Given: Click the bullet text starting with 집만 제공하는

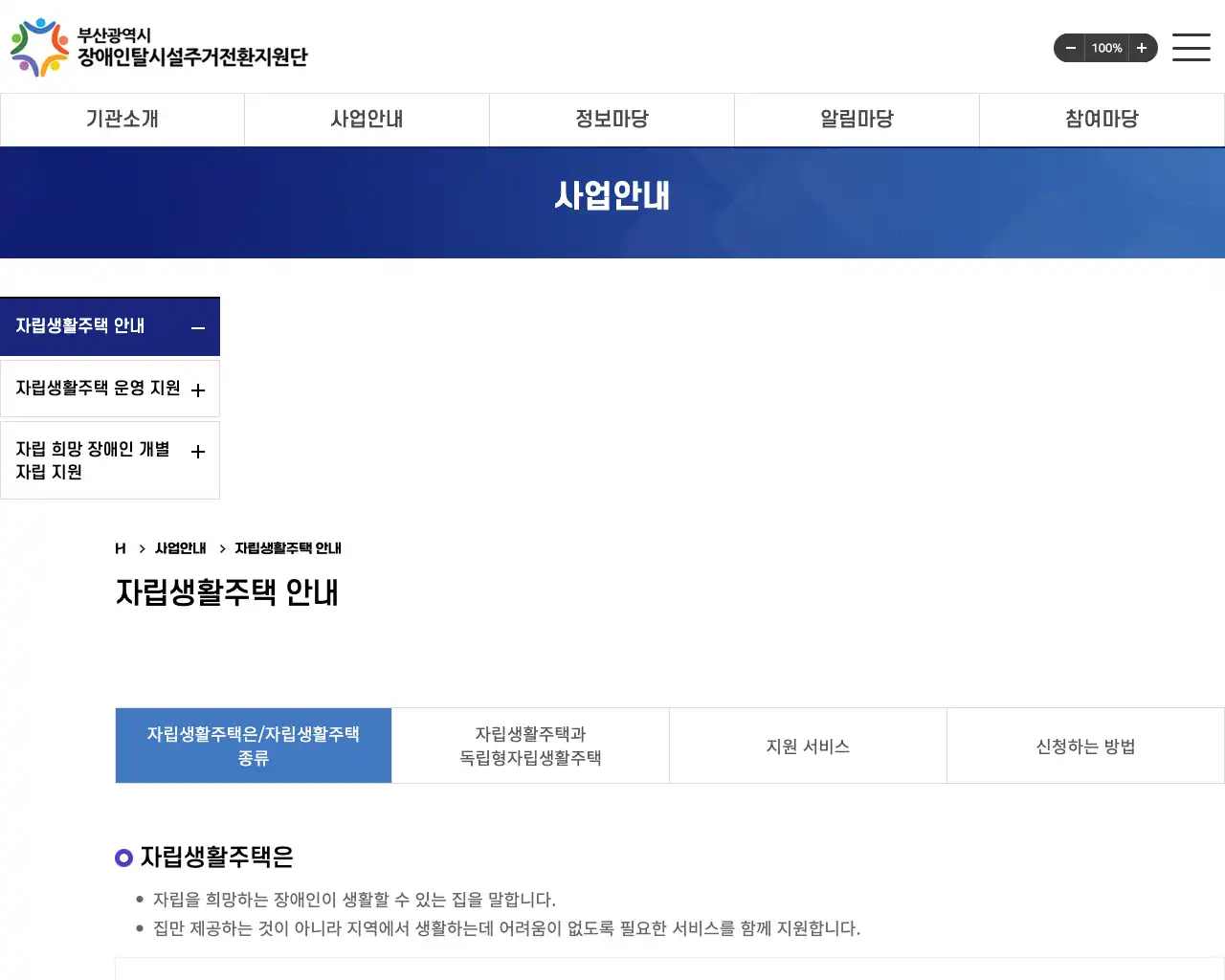Looking at the screenshot, I should tap(506, 928).
